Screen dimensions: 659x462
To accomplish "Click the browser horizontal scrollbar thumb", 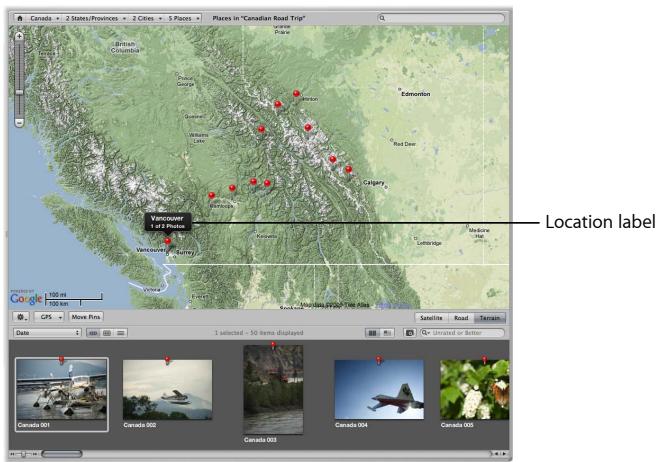I will pyautogui.click(x=62, y=454).
